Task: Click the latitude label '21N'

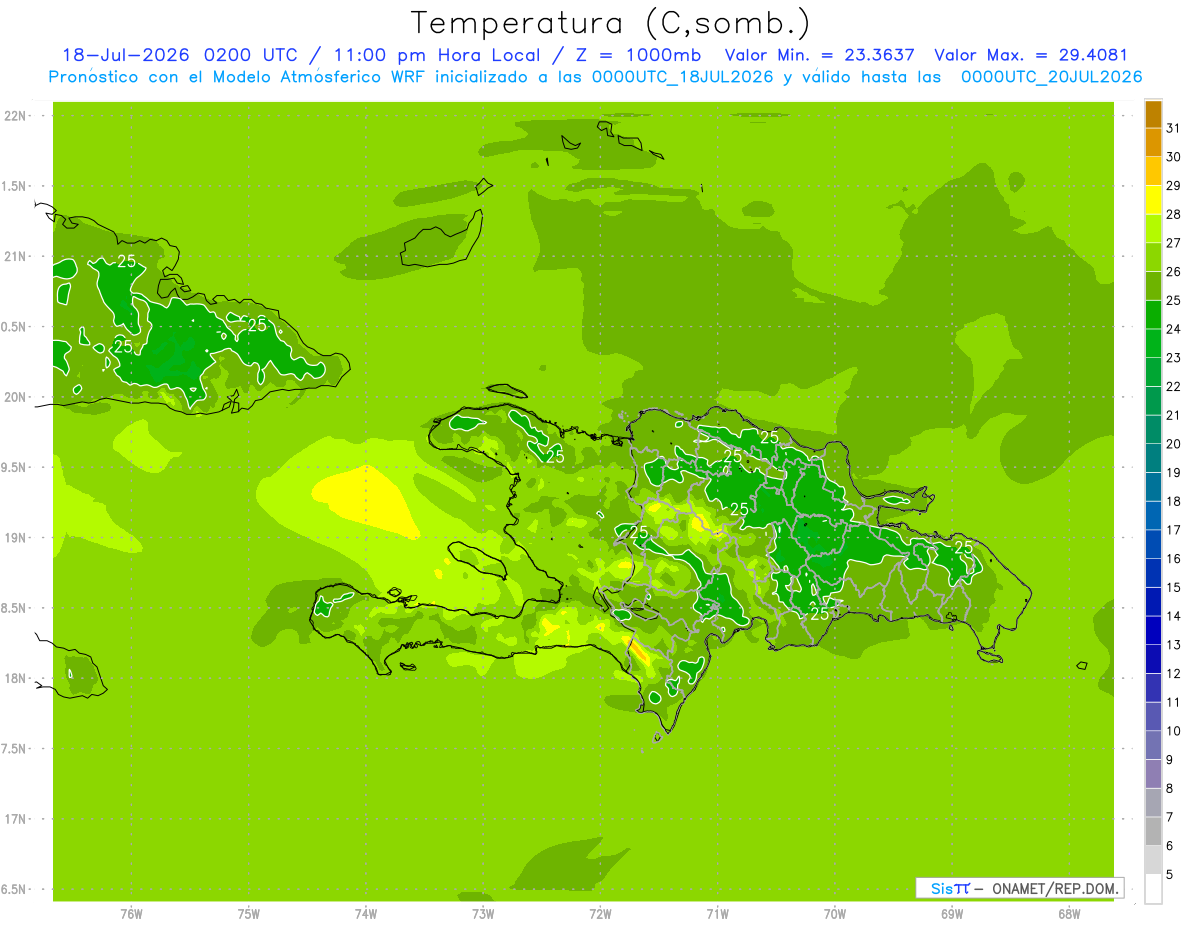Action: pyautogui.click(x=15, y=256)
